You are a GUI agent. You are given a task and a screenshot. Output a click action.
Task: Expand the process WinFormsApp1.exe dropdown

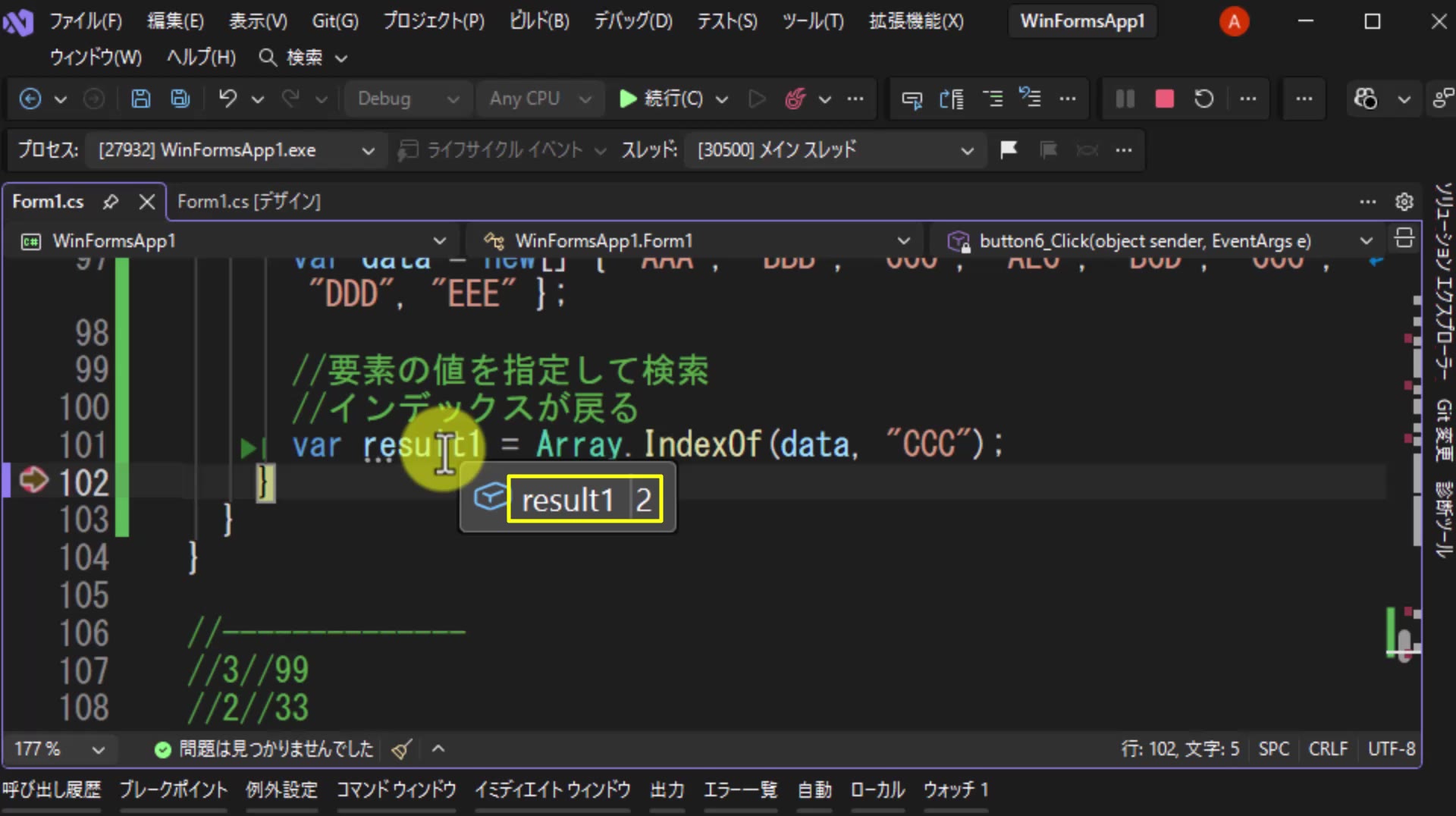[235, 150]
